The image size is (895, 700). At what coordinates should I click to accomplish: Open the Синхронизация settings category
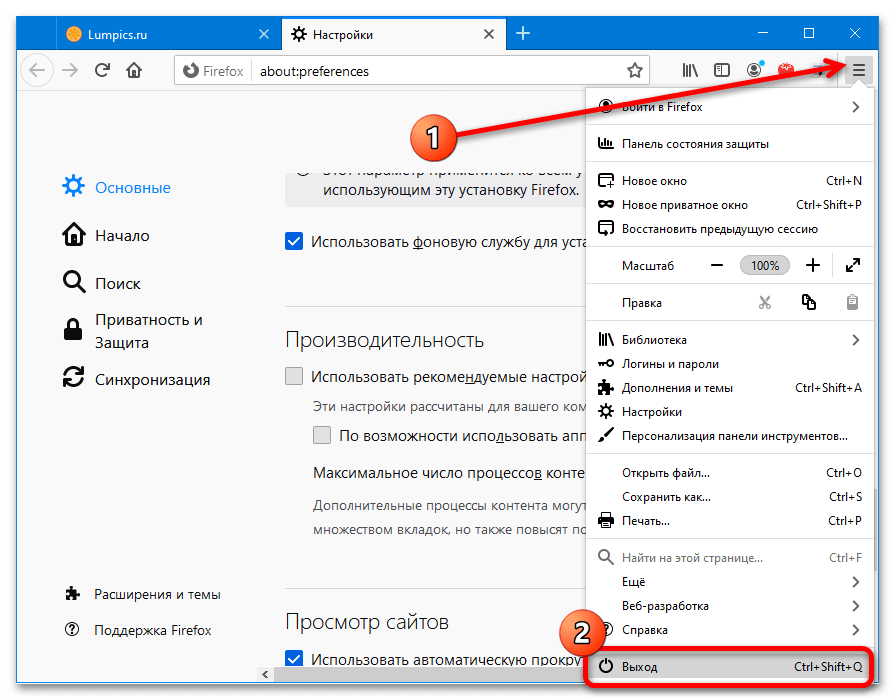pos(136,379)
